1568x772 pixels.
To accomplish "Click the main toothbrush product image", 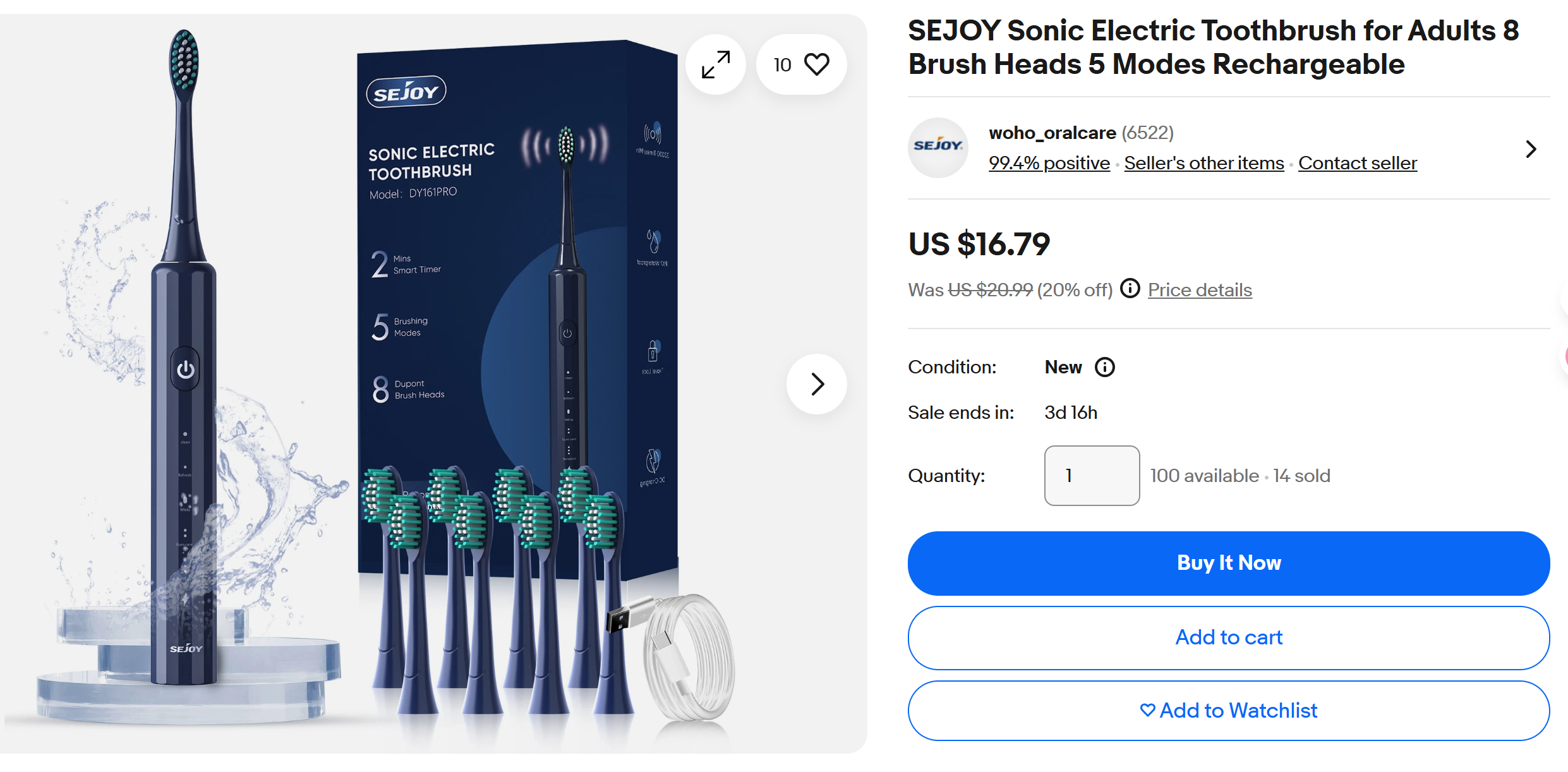I will click(433, 383).
